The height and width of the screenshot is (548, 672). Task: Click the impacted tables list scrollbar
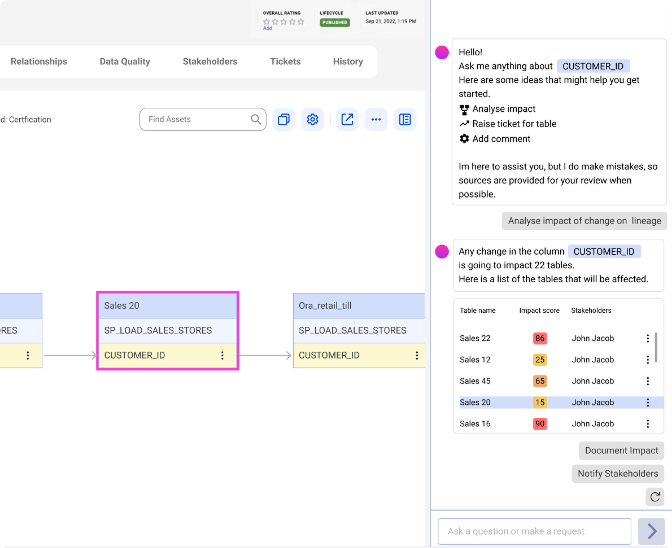click(x=656, y=347)
